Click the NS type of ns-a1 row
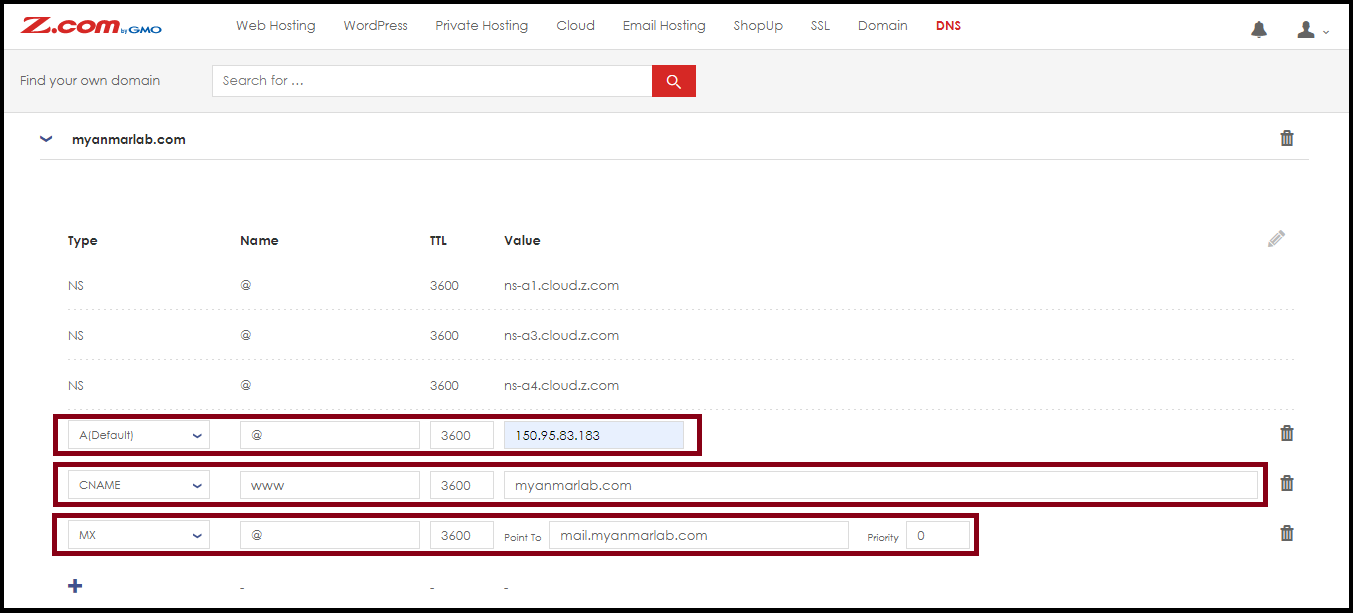 (76, 285)
